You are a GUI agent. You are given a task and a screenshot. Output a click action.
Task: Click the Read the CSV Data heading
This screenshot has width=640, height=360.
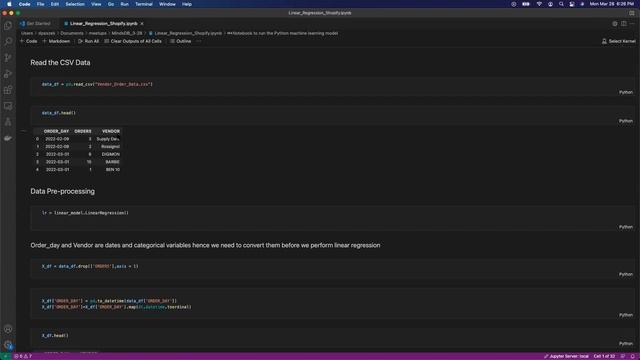click(60, 62)
